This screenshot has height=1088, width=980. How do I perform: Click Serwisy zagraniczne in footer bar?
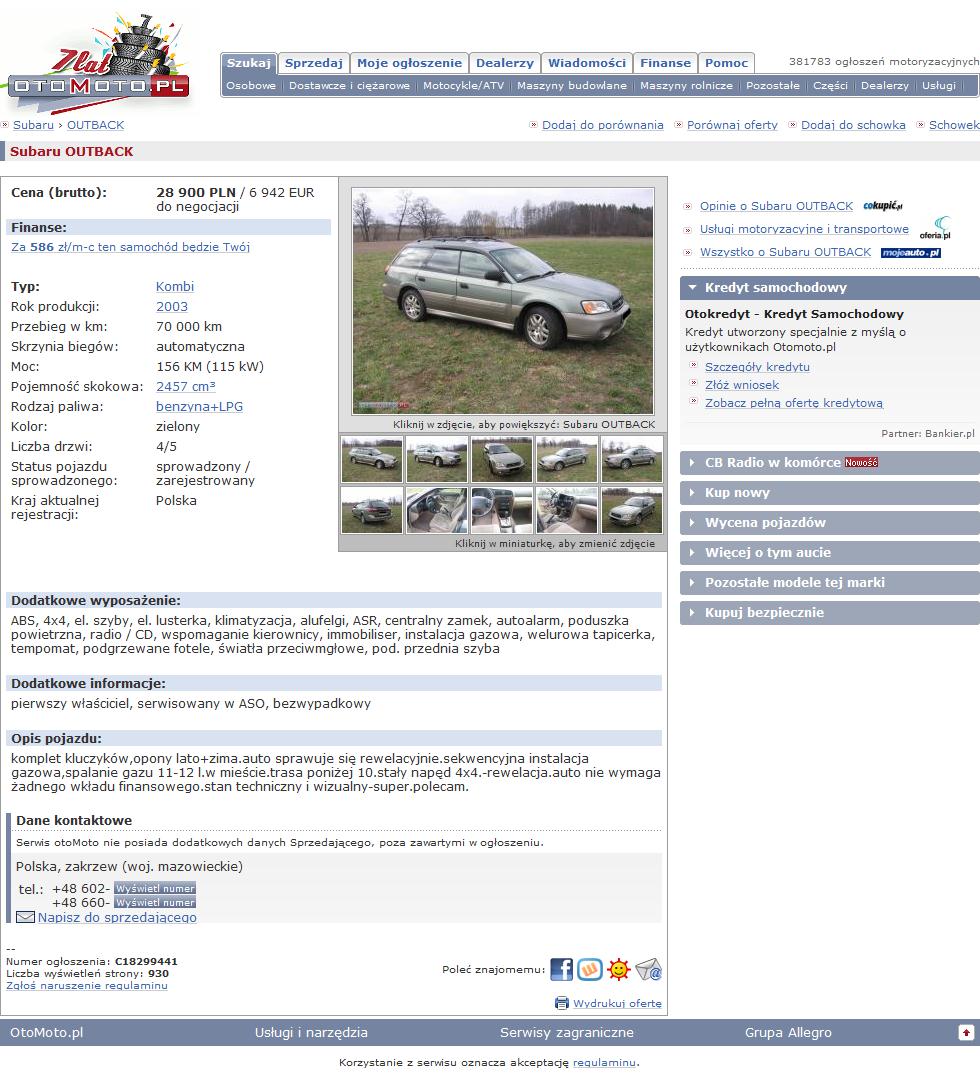[x=566, y=1032]
